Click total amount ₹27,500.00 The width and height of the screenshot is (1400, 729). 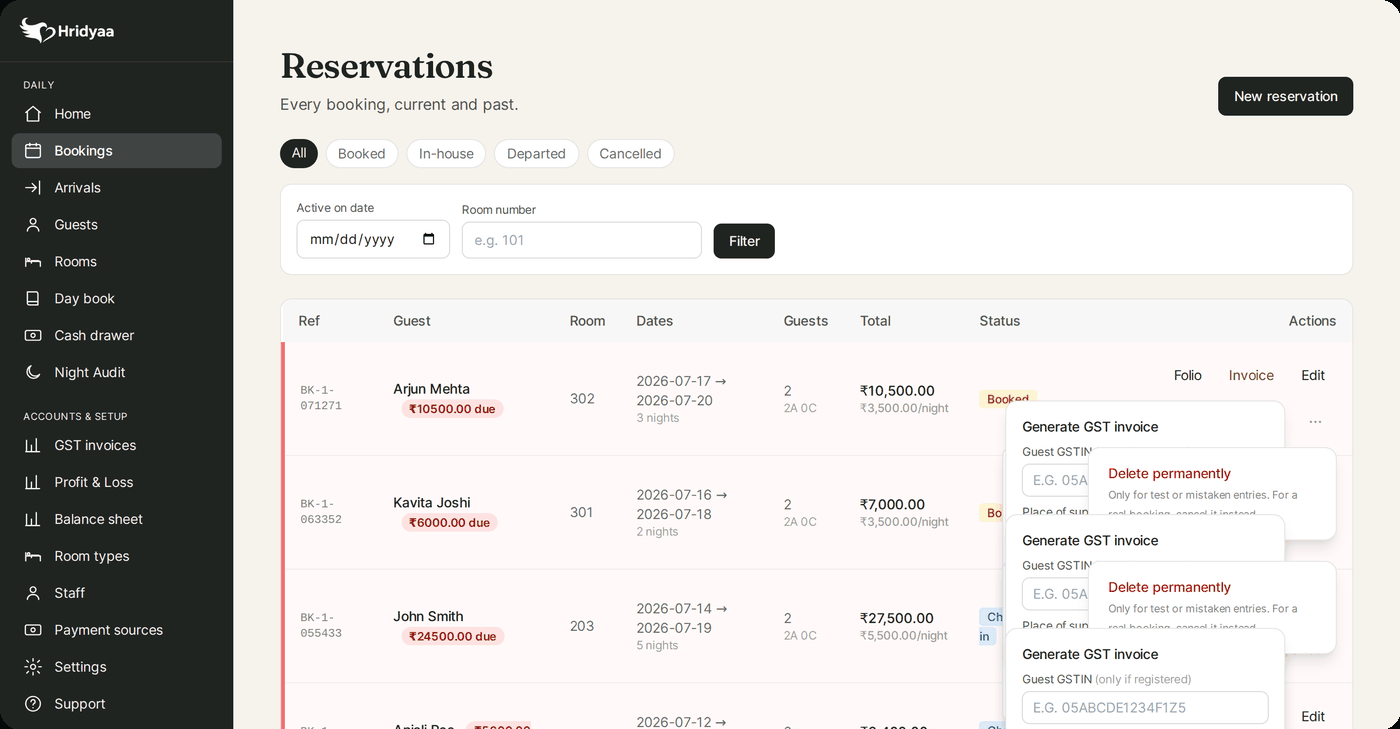(897, 618)
